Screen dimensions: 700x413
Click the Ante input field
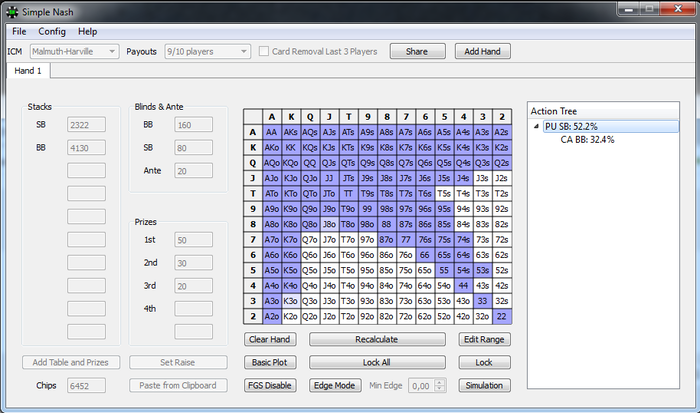(194, 171)
